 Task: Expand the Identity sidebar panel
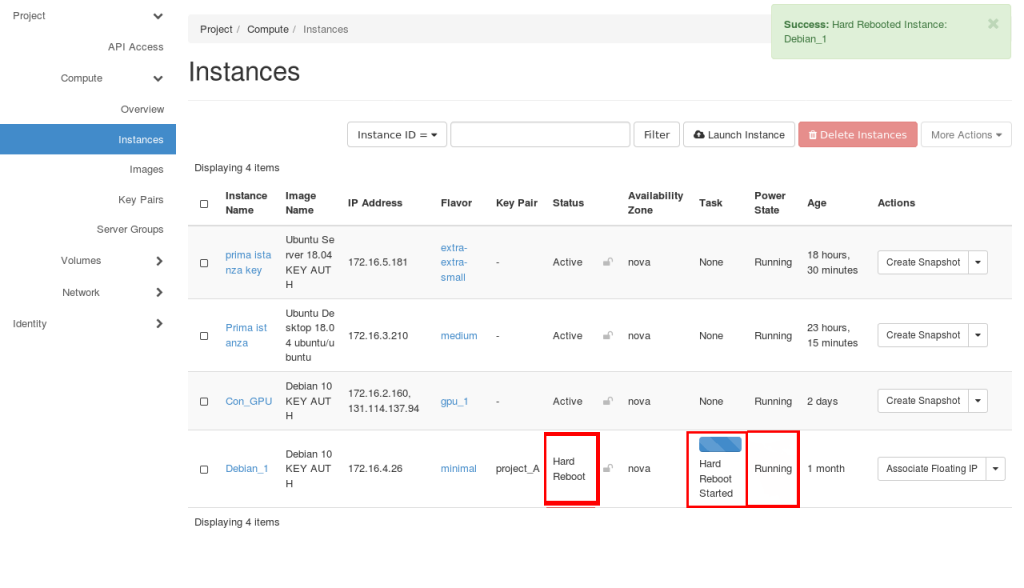click(159, 324)
